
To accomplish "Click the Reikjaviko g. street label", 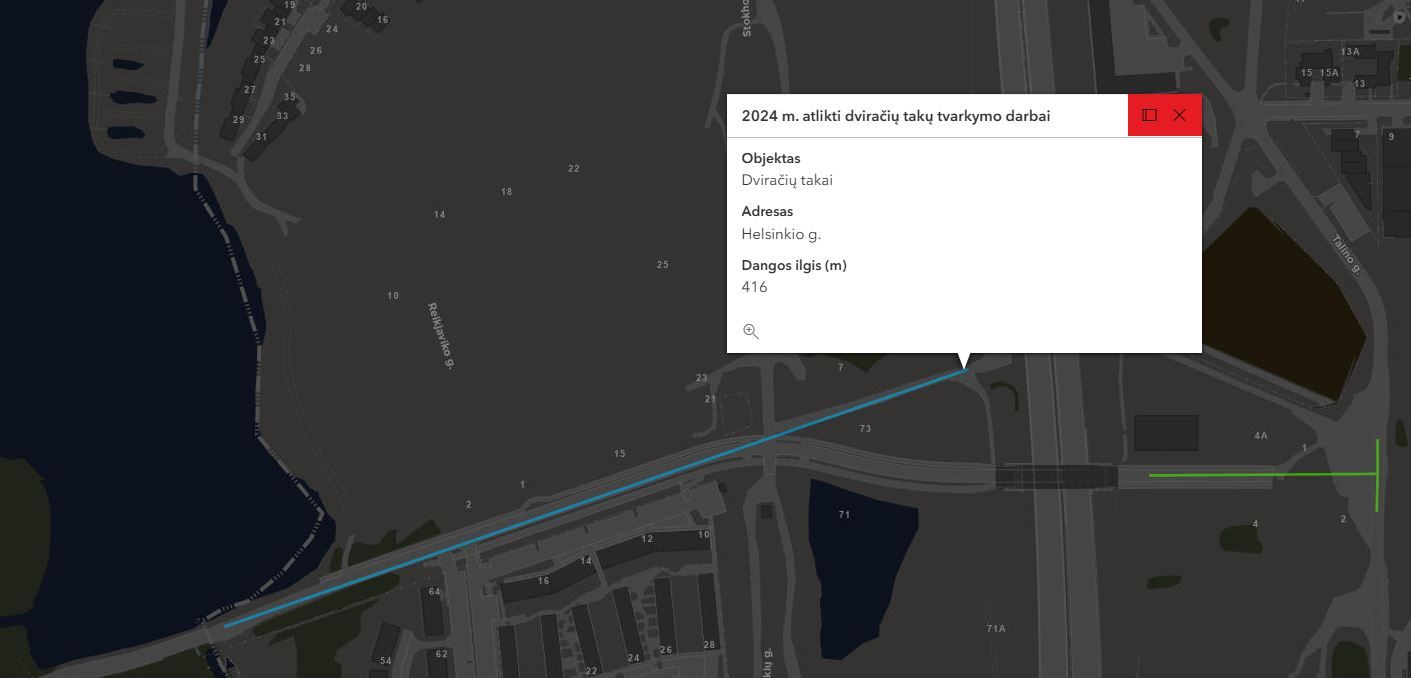I will (x=441, y=335).
